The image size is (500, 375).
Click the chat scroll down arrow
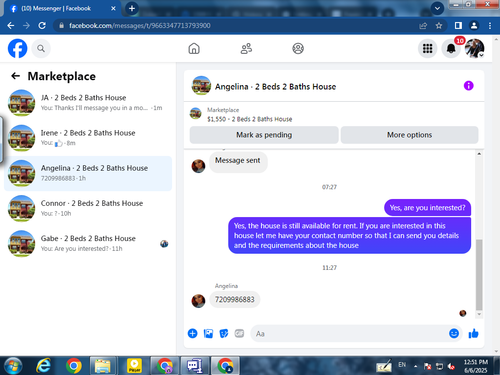[479, 314]
